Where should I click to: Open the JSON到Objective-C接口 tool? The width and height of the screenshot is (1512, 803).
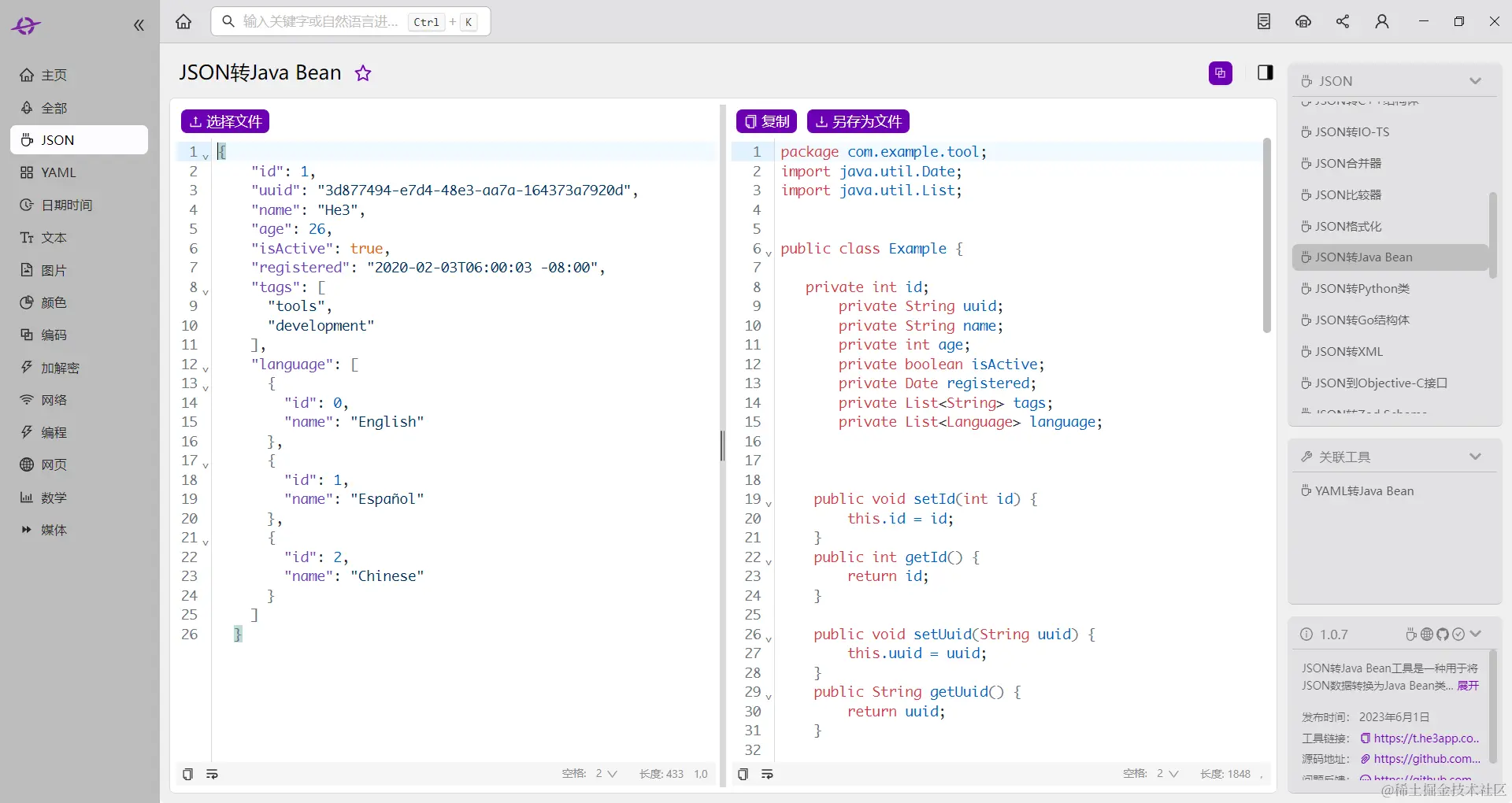1390,383
